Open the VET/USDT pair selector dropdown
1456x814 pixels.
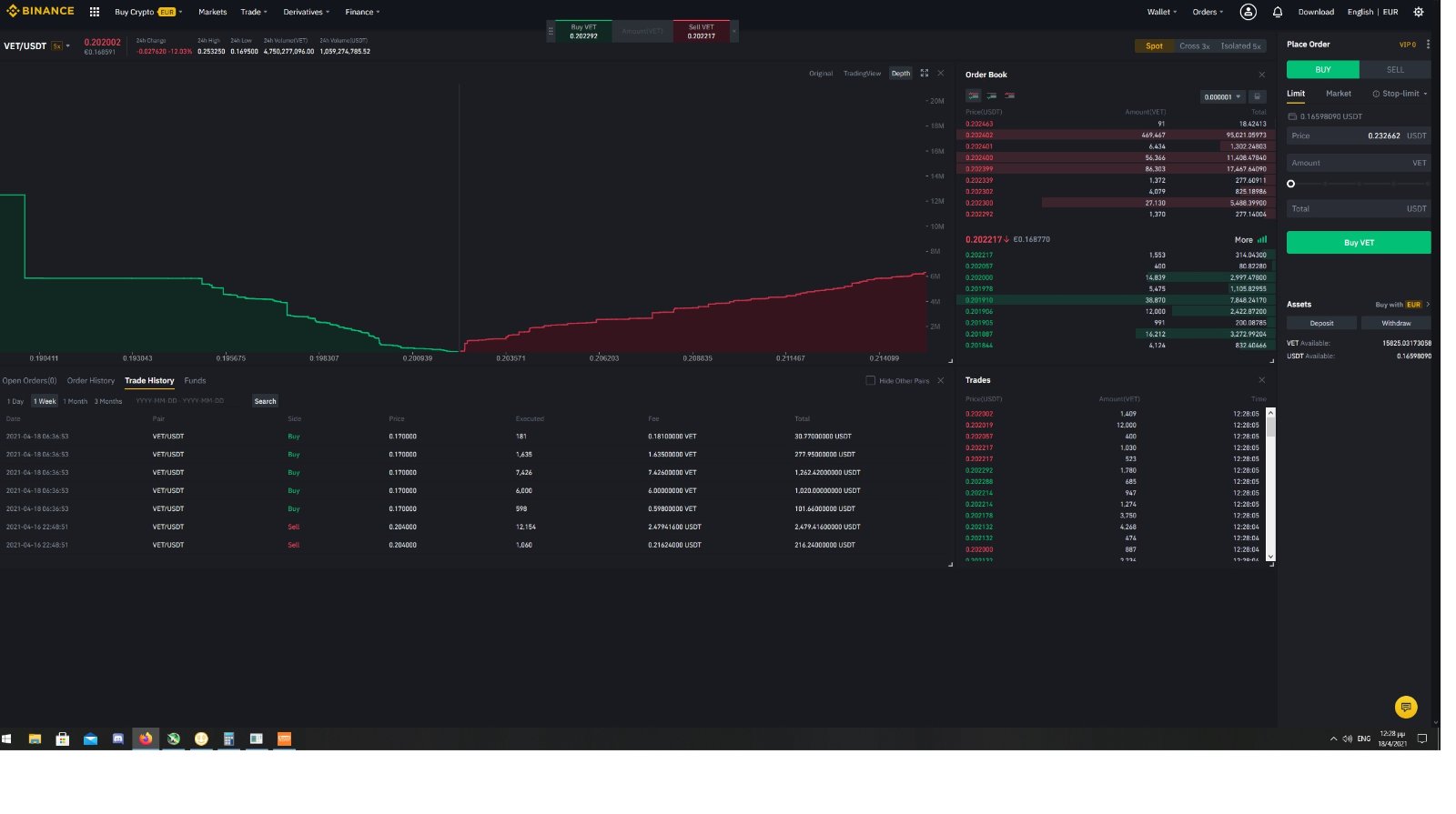pos(36,45)
